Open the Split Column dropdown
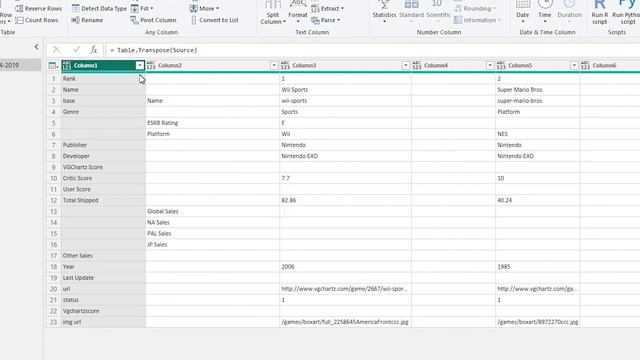640x360 pixels. pos(273,12)
